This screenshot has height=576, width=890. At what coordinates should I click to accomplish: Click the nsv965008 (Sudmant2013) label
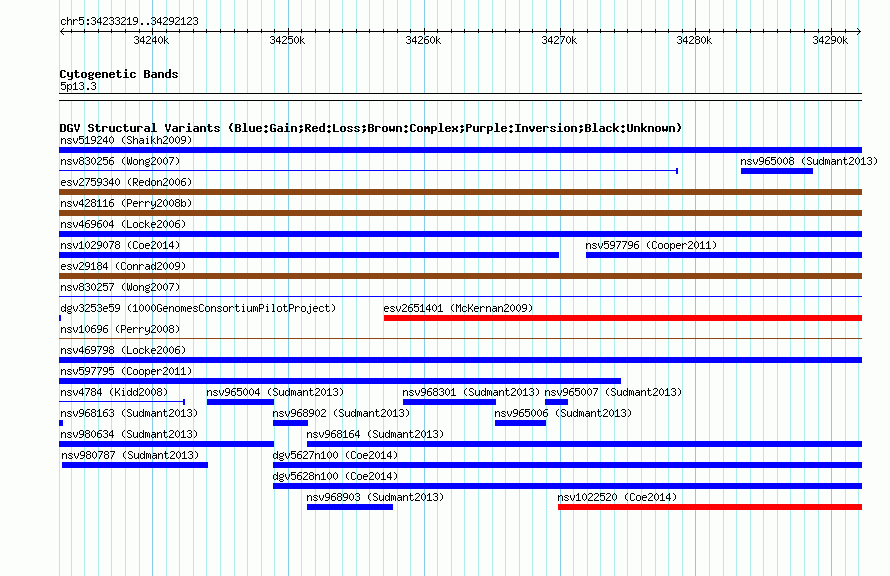point(809,161)
